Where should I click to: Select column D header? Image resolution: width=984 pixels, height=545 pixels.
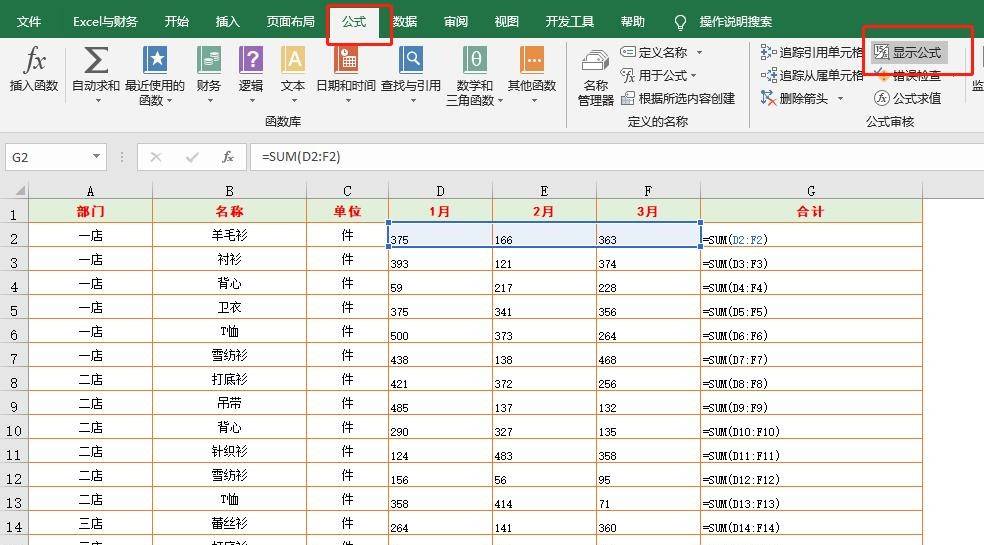tap(440, 190)
